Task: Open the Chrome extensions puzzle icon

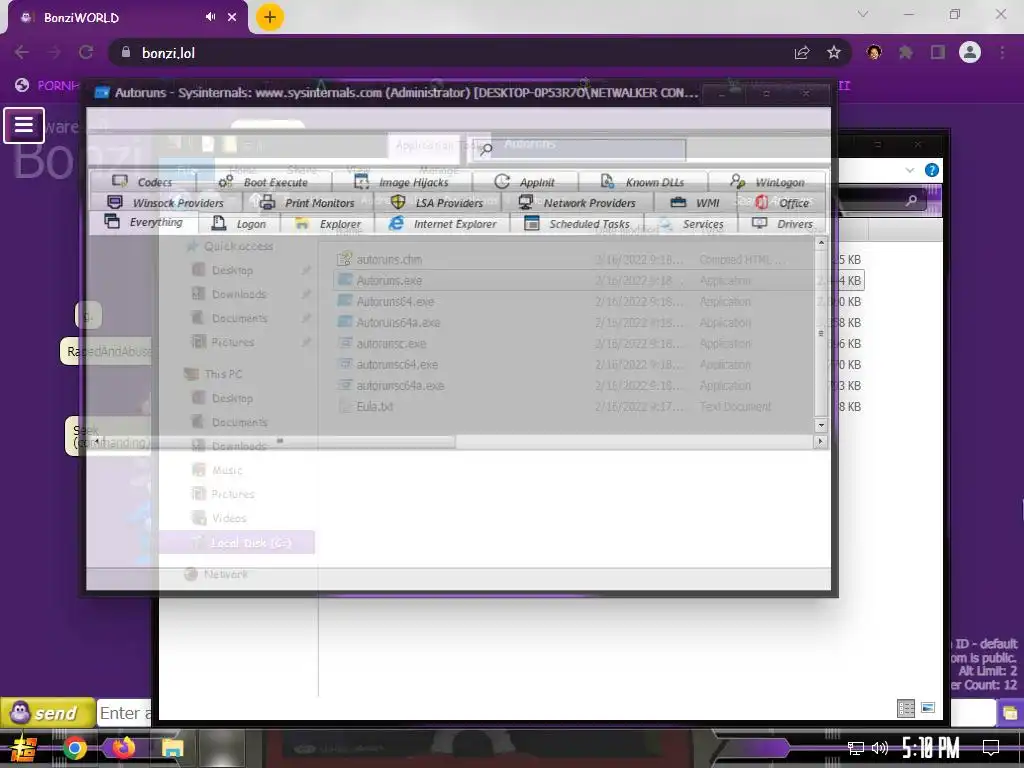Action: [906, 52]
